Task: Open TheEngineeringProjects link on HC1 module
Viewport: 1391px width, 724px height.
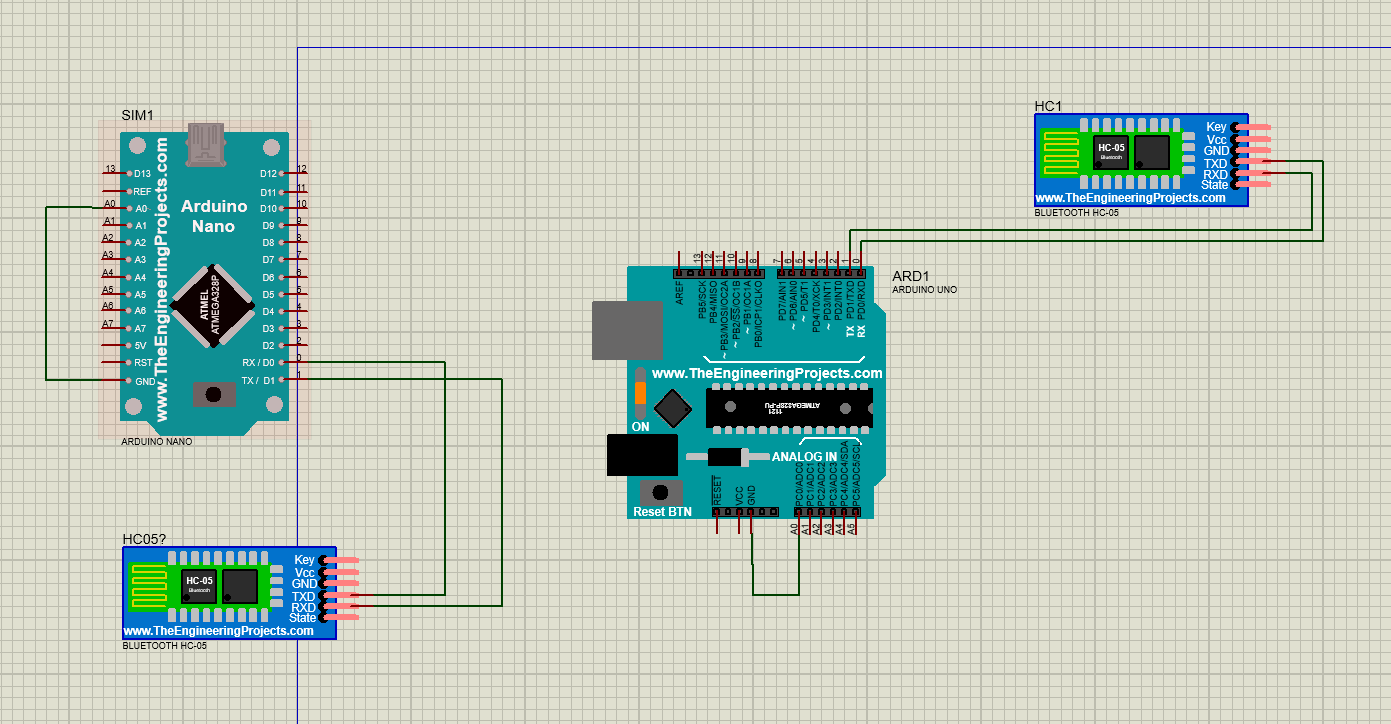Action: click(x=1130, y=198)
